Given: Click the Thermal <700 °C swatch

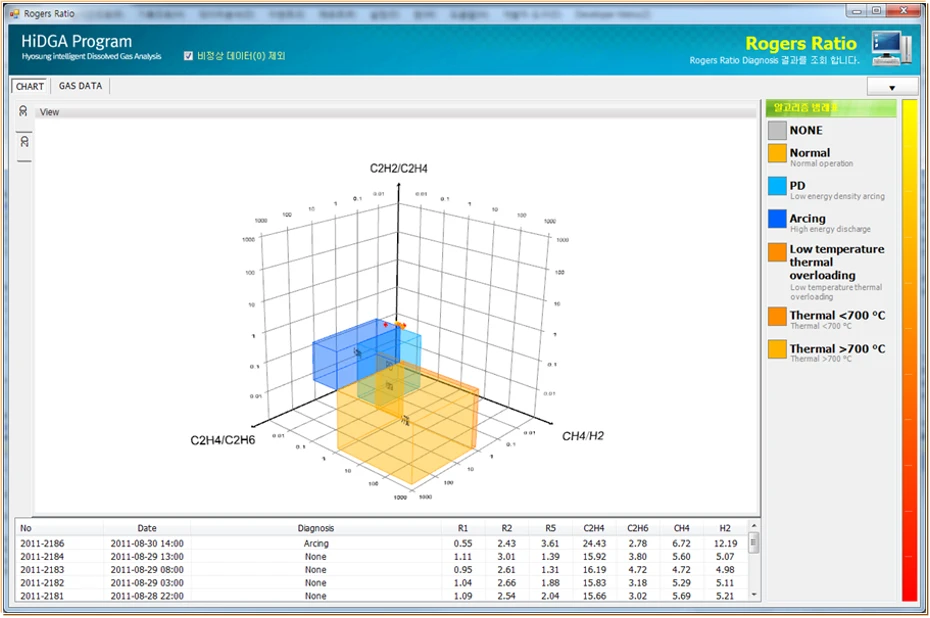Looking at the screenshot, I should pos(777,316).
